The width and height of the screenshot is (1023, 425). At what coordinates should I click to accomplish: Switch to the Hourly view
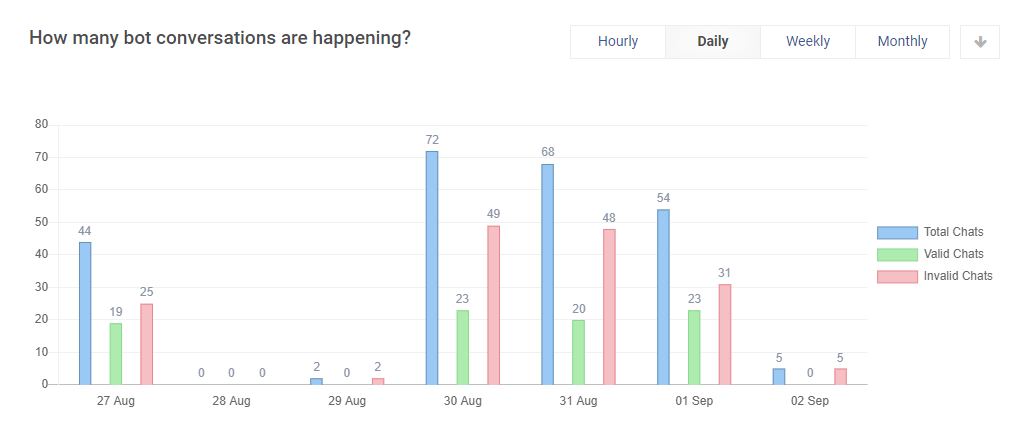point(618,42)
